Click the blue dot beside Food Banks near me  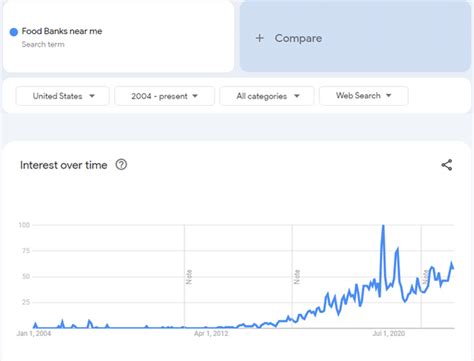(14, 32)
